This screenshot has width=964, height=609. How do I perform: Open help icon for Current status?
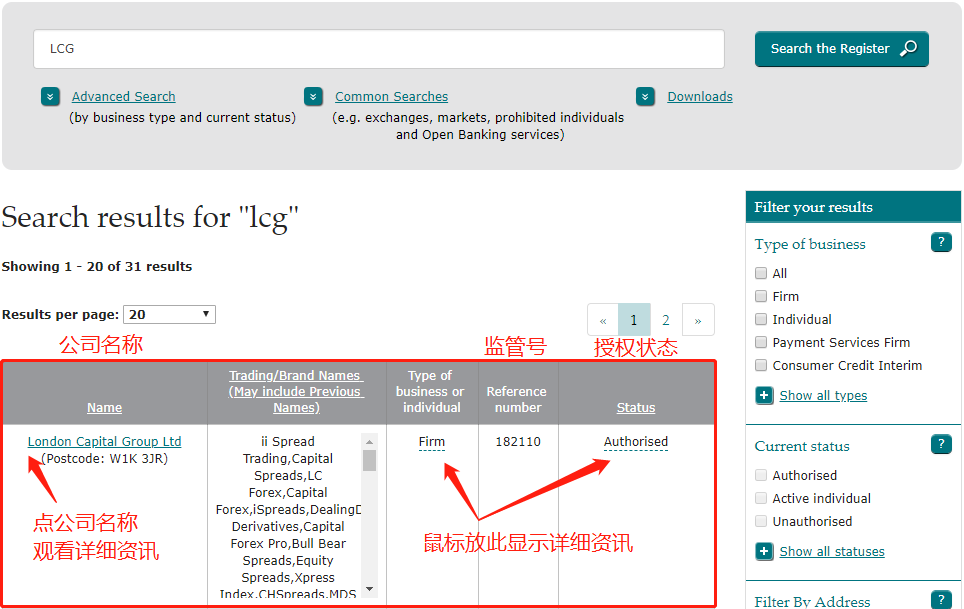coord(940,445)
